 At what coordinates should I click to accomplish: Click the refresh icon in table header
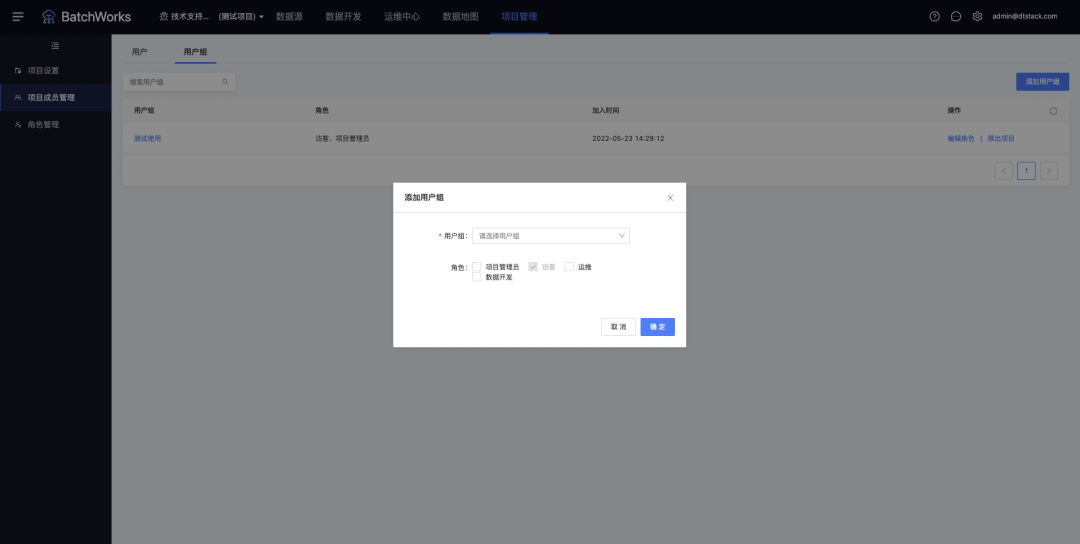click(x=1053, y=111)
